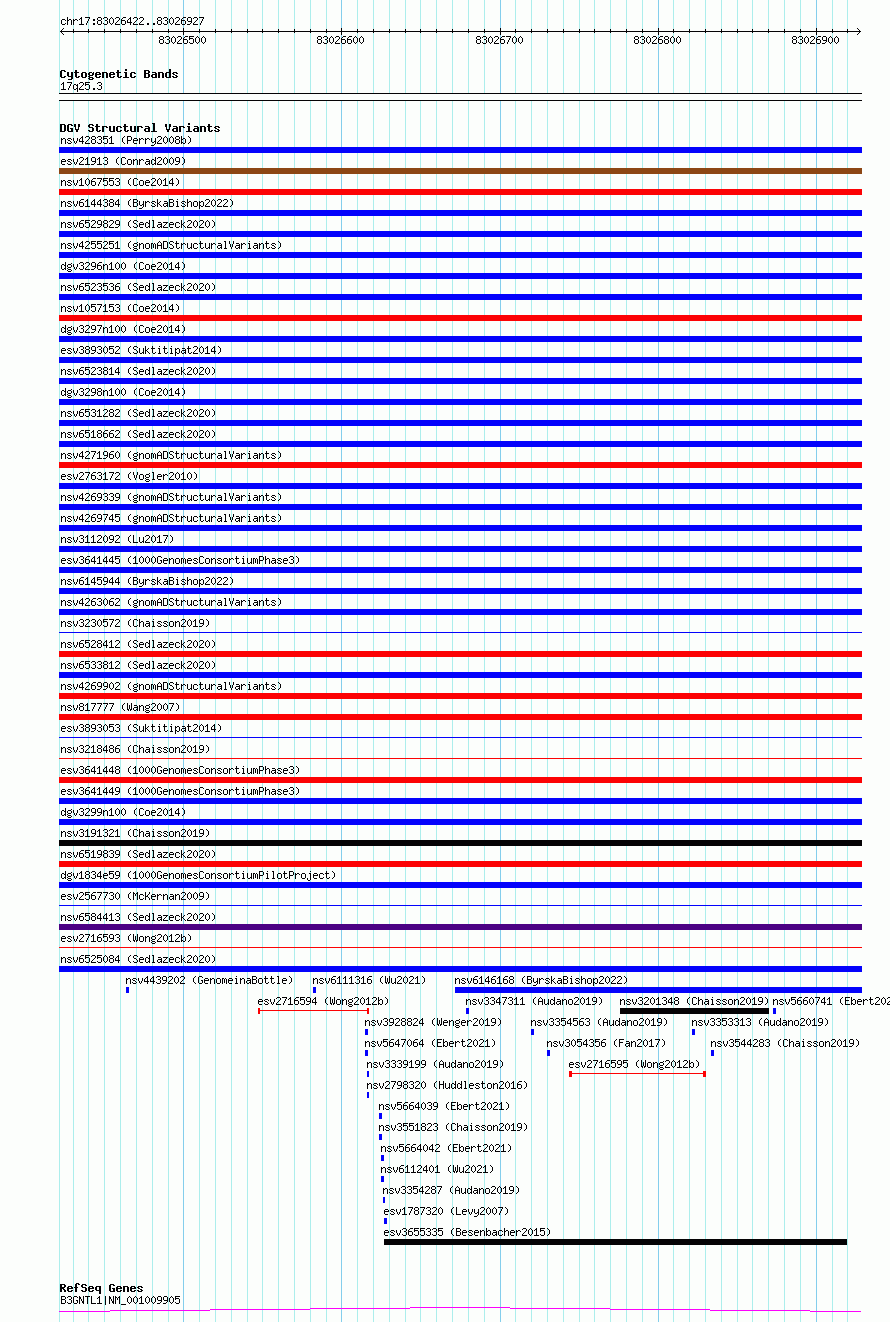Click nsv3218486 (Chaisson2019) label
Image resolution: width=890 pixels, height=1322 pixels.
[x=135, y=749]
